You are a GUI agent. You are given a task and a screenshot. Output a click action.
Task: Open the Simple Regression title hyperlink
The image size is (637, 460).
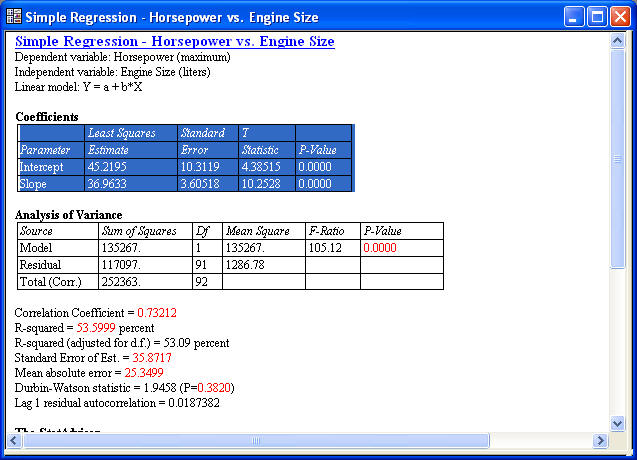(x=175, y=41)
